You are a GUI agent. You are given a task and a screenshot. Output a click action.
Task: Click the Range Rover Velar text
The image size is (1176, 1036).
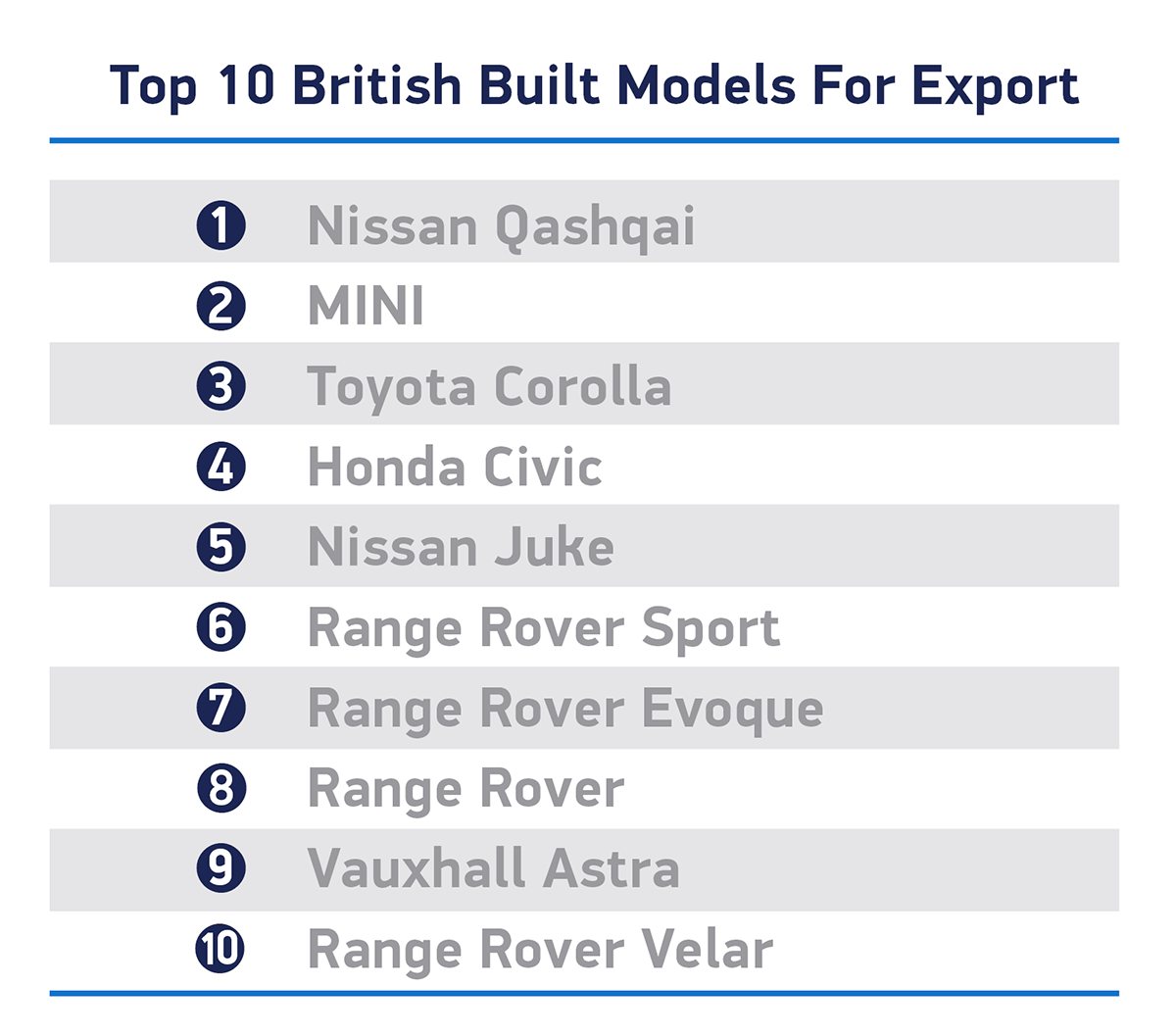click(540, 949)
